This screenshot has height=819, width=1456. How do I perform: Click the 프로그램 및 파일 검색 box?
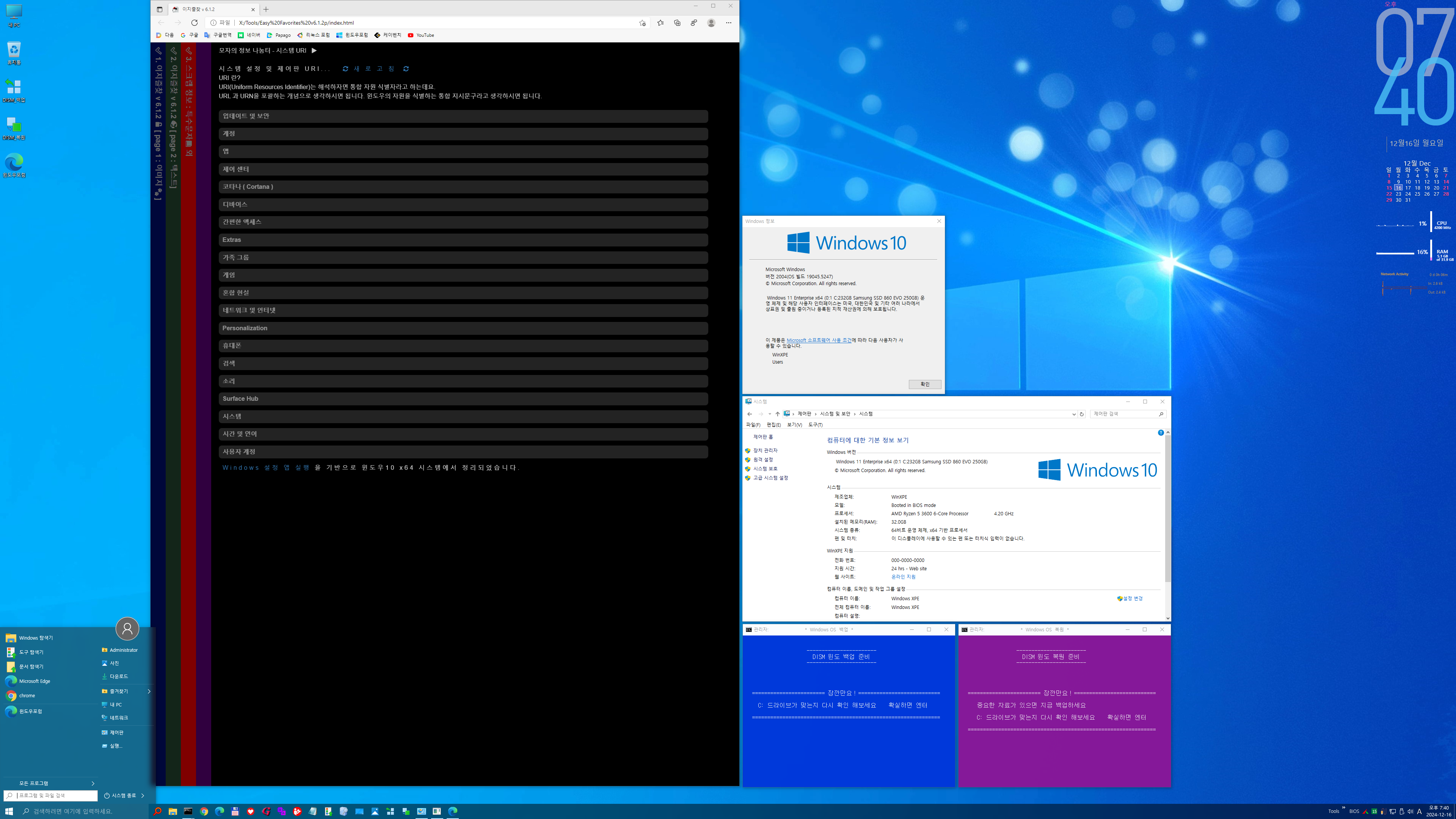[51, 796]
